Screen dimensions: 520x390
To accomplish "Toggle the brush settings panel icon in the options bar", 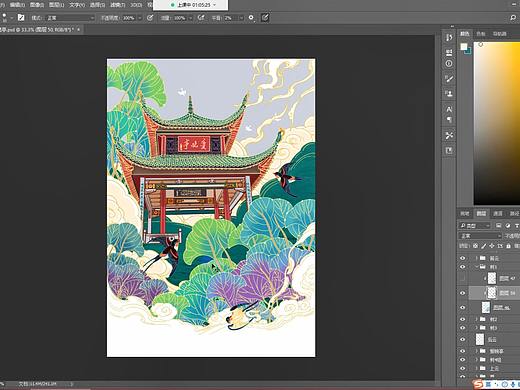I will (21, 17).
